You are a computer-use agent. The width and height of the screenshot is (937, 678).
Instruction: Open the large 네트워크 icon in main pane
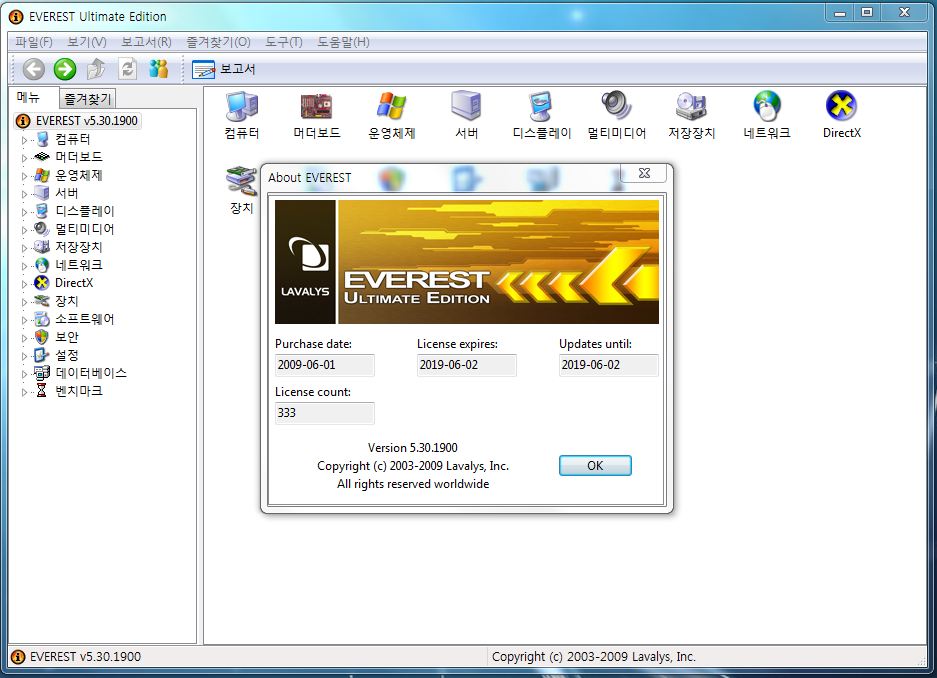[767, 116]
